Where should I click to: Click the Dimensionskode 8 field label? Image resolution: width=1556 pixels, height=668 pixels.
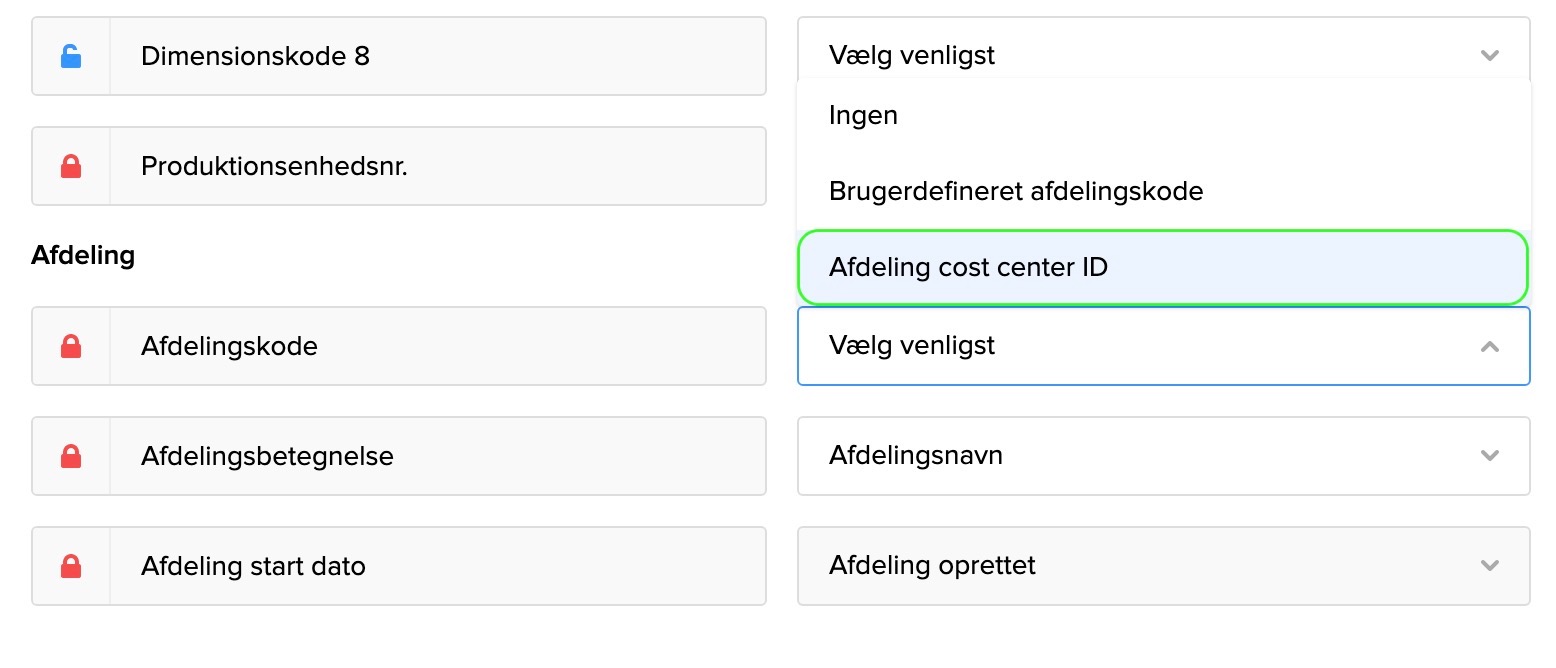[255, 56]
